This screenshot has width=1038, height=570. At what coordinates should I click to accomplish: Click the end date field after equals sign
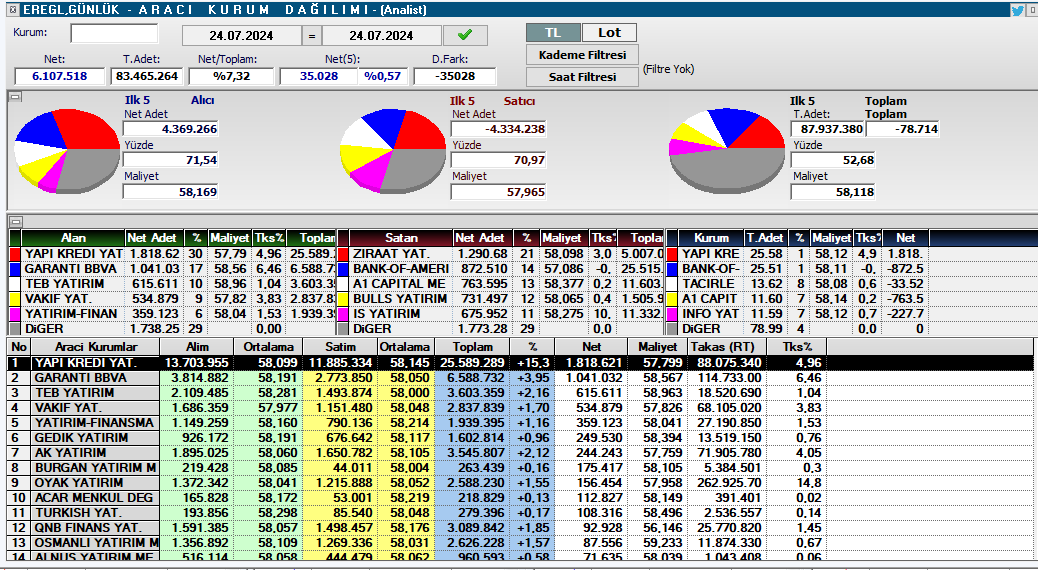381,35
